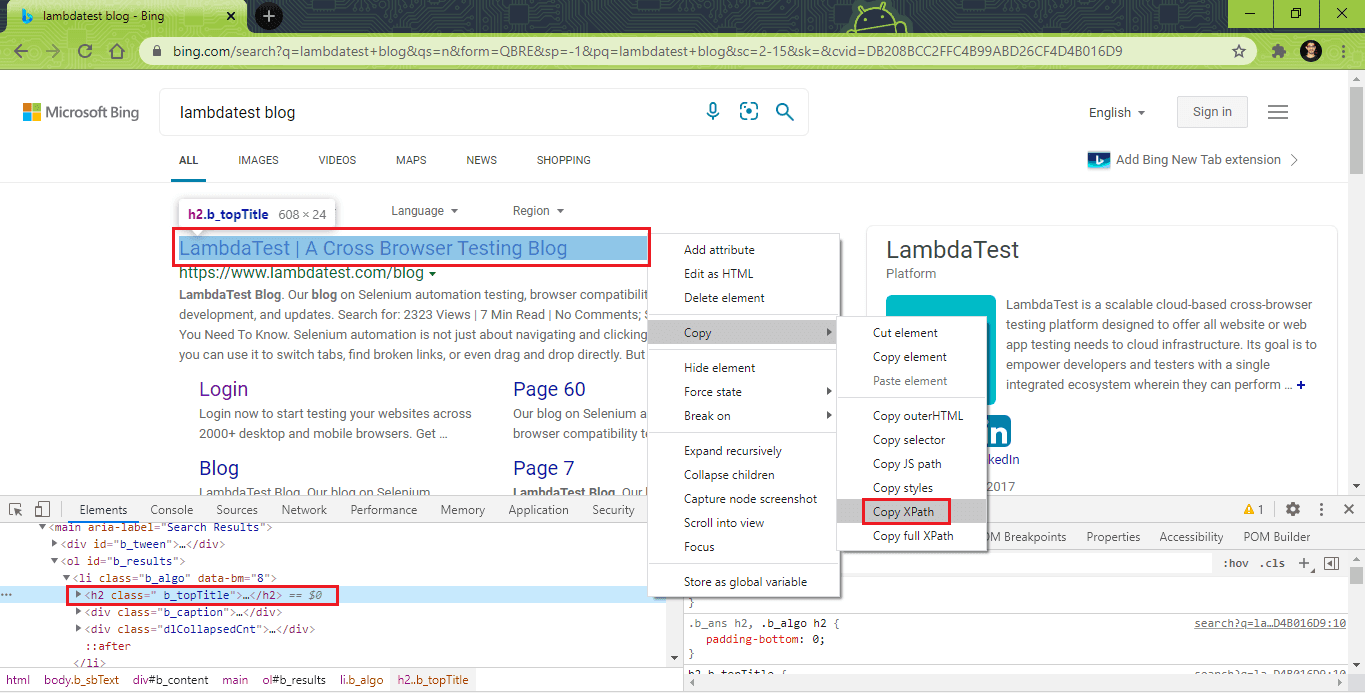The image size is (1365, 693).
Task: Click the Bing search input field
Action: [x=430, y=112]
